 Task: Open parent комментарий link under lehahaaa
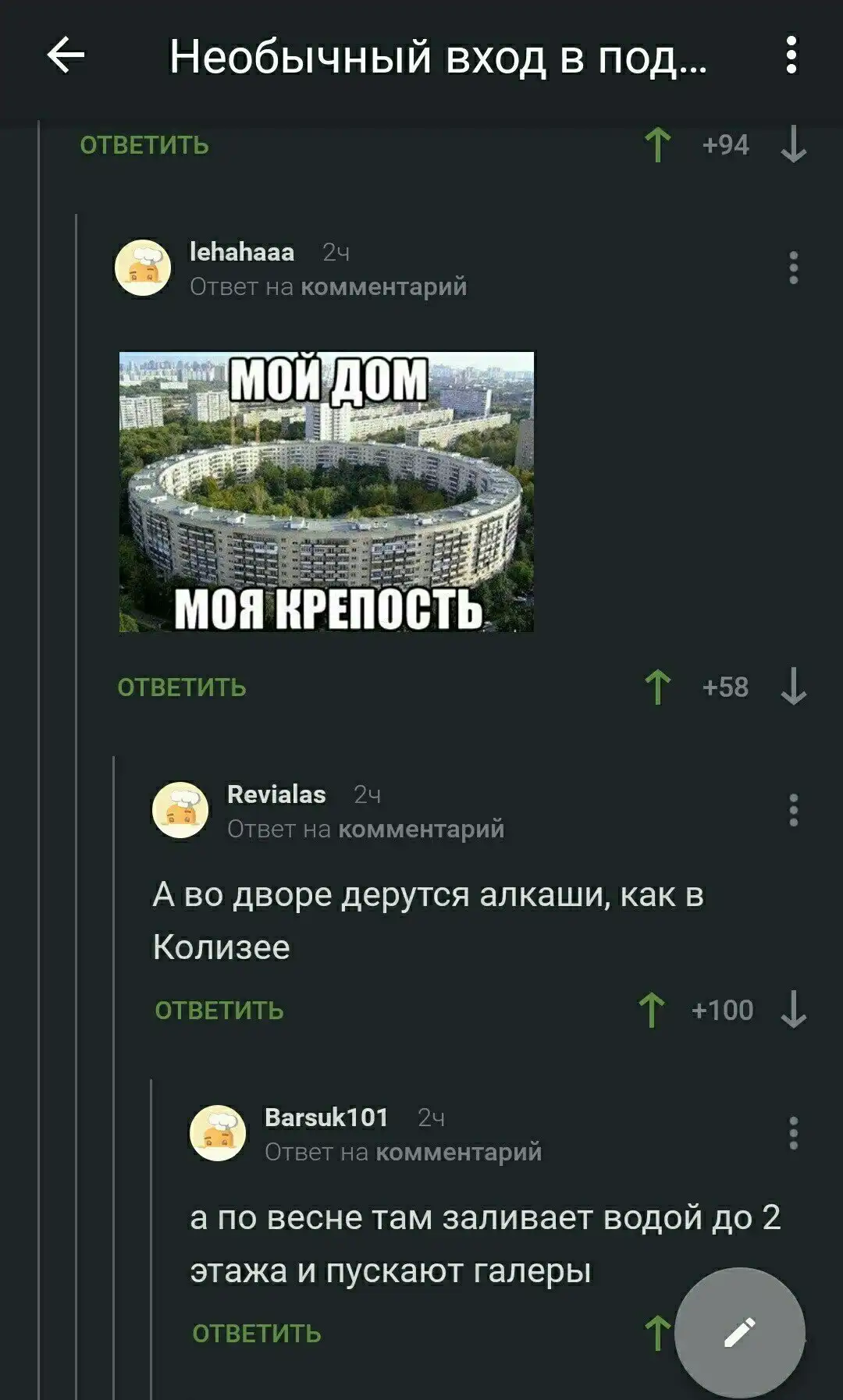pyautogui.click(x=383, y=286)
